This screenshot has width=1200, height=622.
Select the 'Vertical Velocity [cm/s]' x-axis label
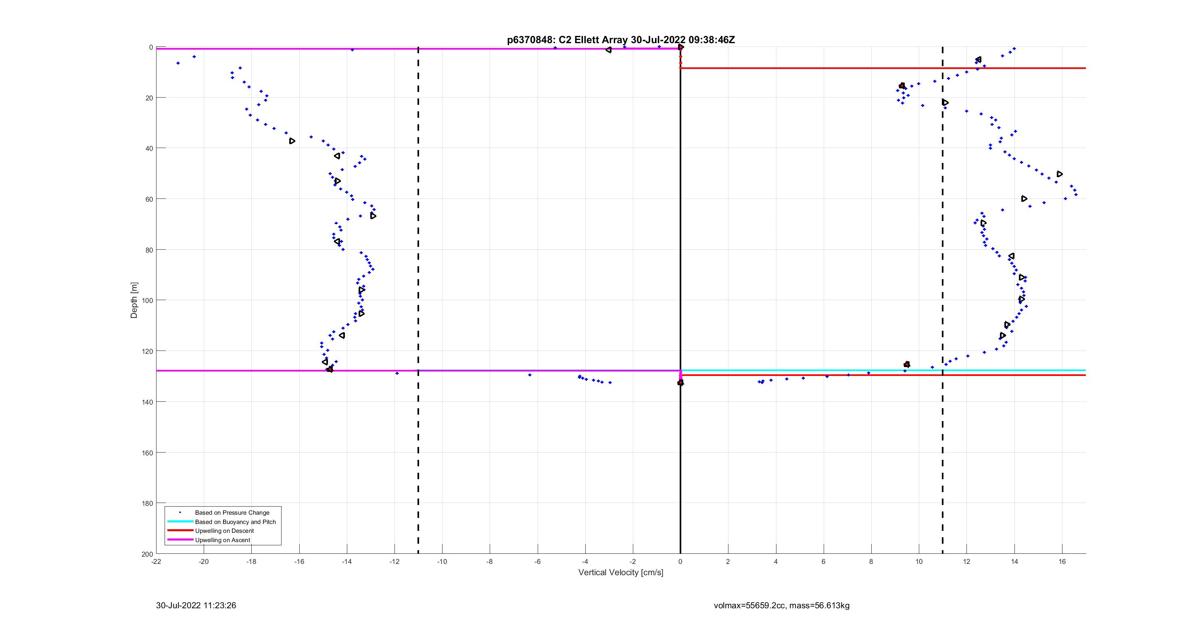(621, 573)
